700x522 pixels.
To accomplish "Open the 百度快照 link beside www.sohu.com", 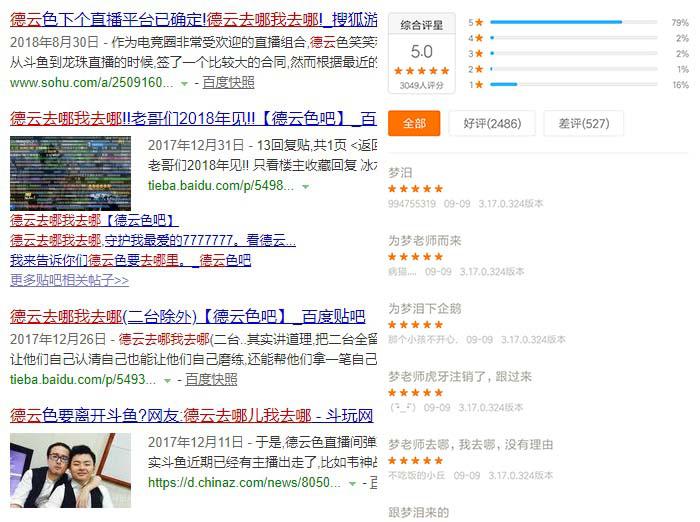I will (228, 83).
